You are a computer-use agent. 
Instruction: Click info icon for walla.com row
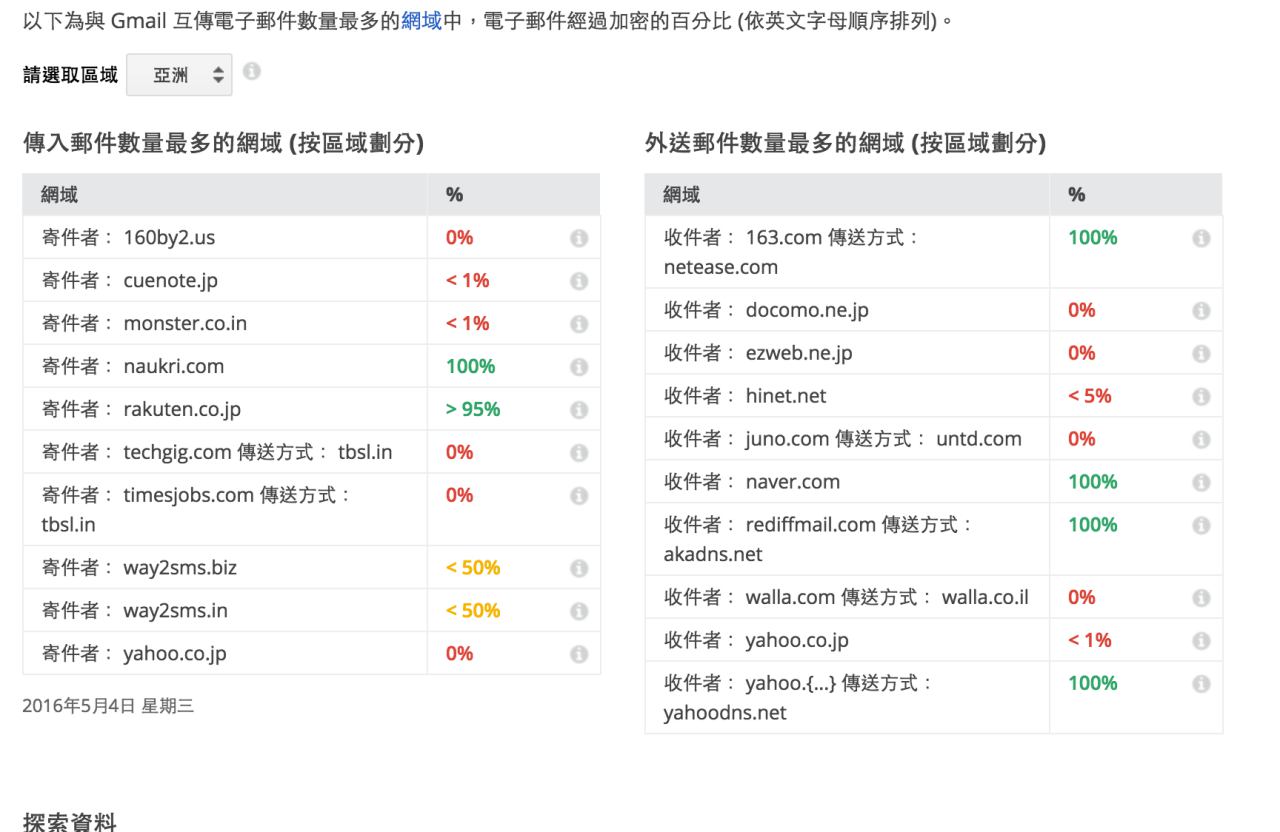click(1200, 598)
